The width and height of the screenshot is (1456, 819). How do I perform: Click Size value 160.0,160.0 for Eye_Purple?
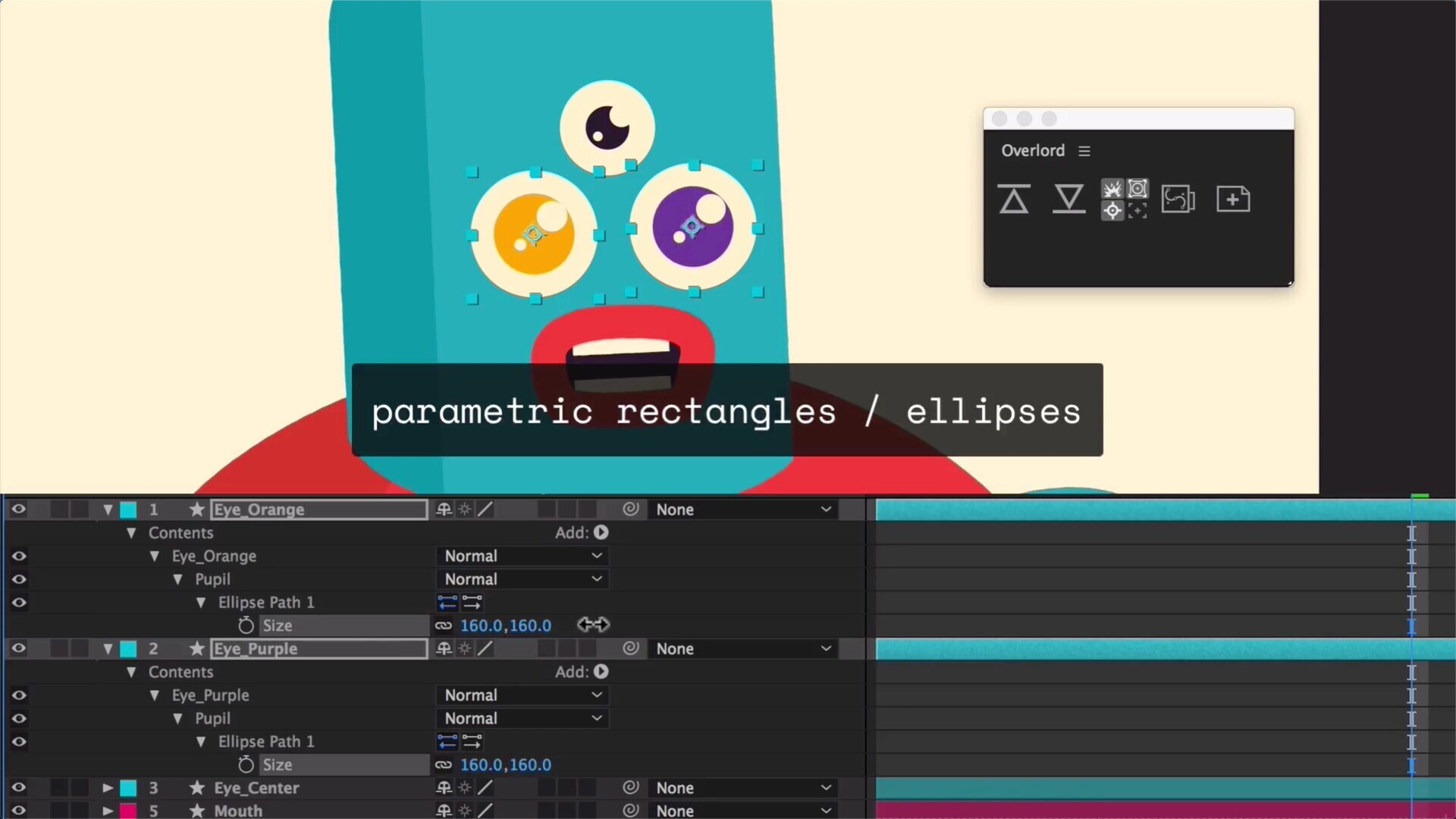506,764
